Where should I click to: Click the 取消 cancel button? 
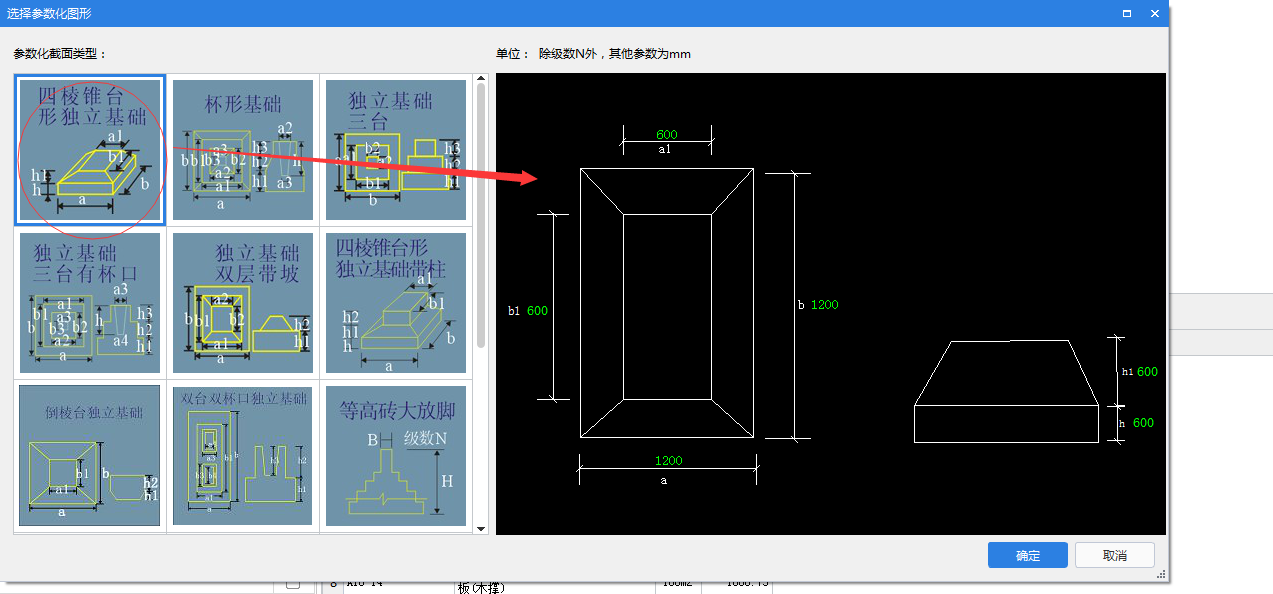tap(1115, 555)
